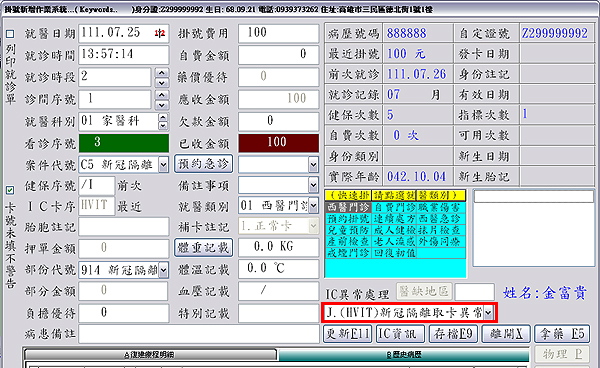Decrease 就診時段 with the down arrow
Viewport: 600px width, 368px height.
coord(162,83)
